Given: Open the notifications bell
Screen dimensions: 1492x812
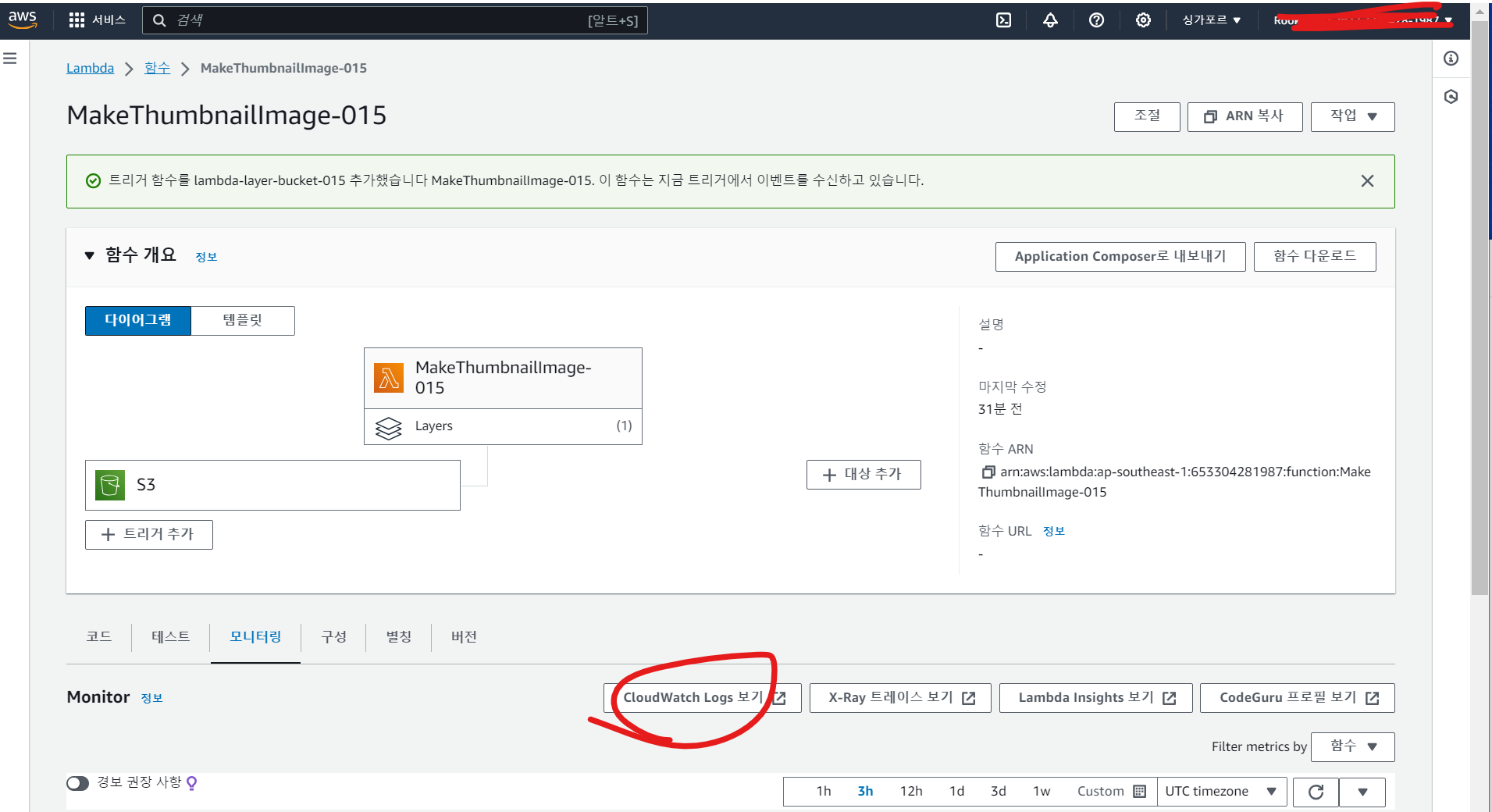Looking at the screenshot, I should 1050,20.
